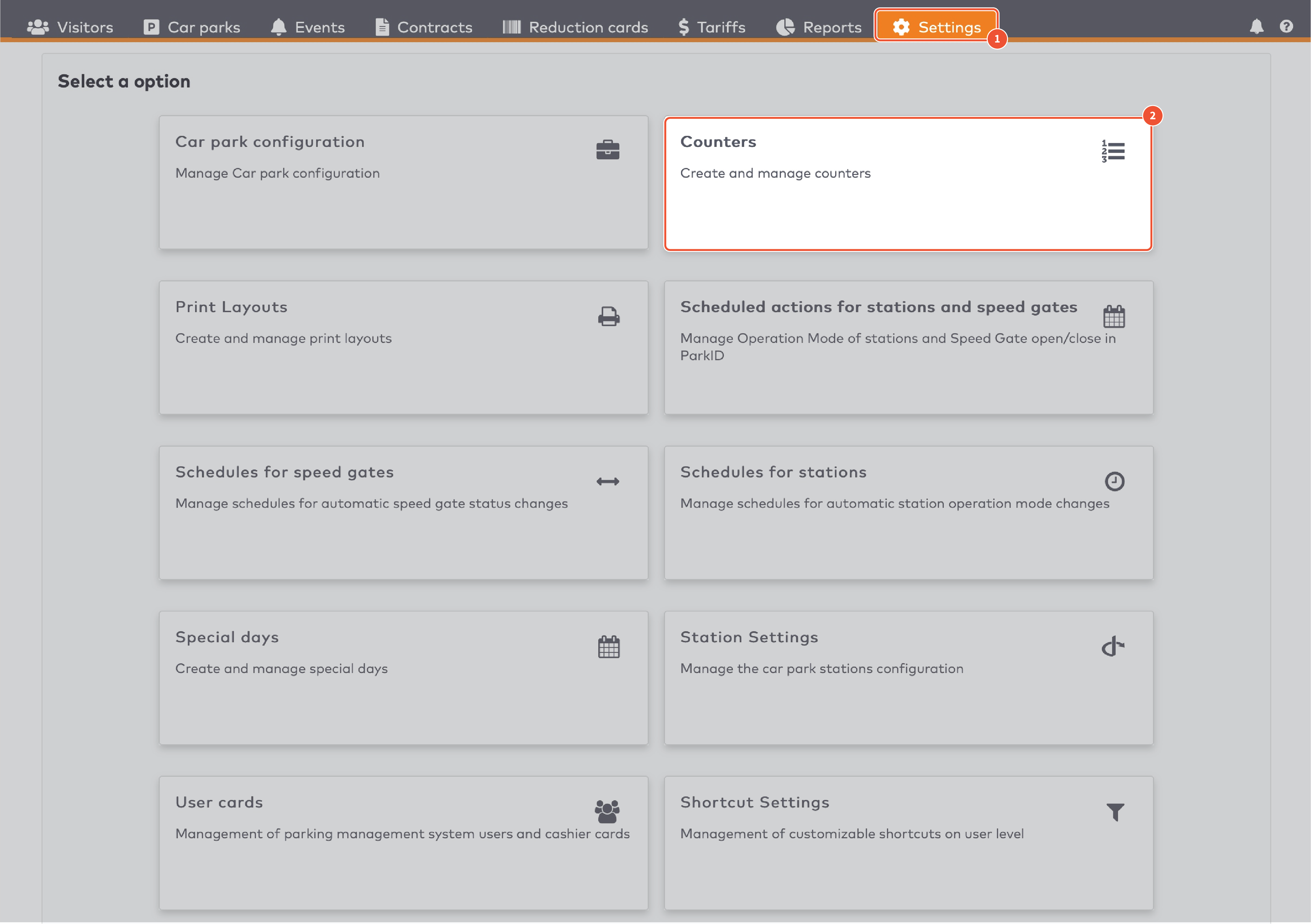1311x924 pixels.
Task: Click the barcode icon beside Reduction cards
Action: [512, 26]
